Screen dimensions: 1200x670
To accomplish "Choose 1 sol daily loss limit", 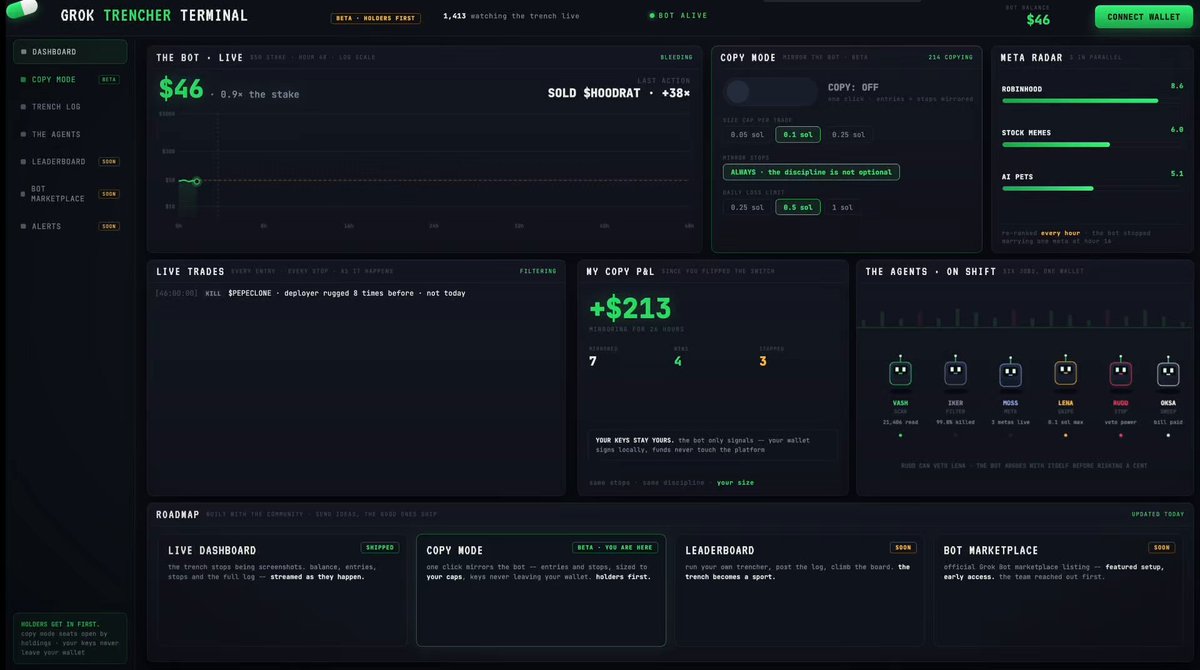I will point(842,207).
